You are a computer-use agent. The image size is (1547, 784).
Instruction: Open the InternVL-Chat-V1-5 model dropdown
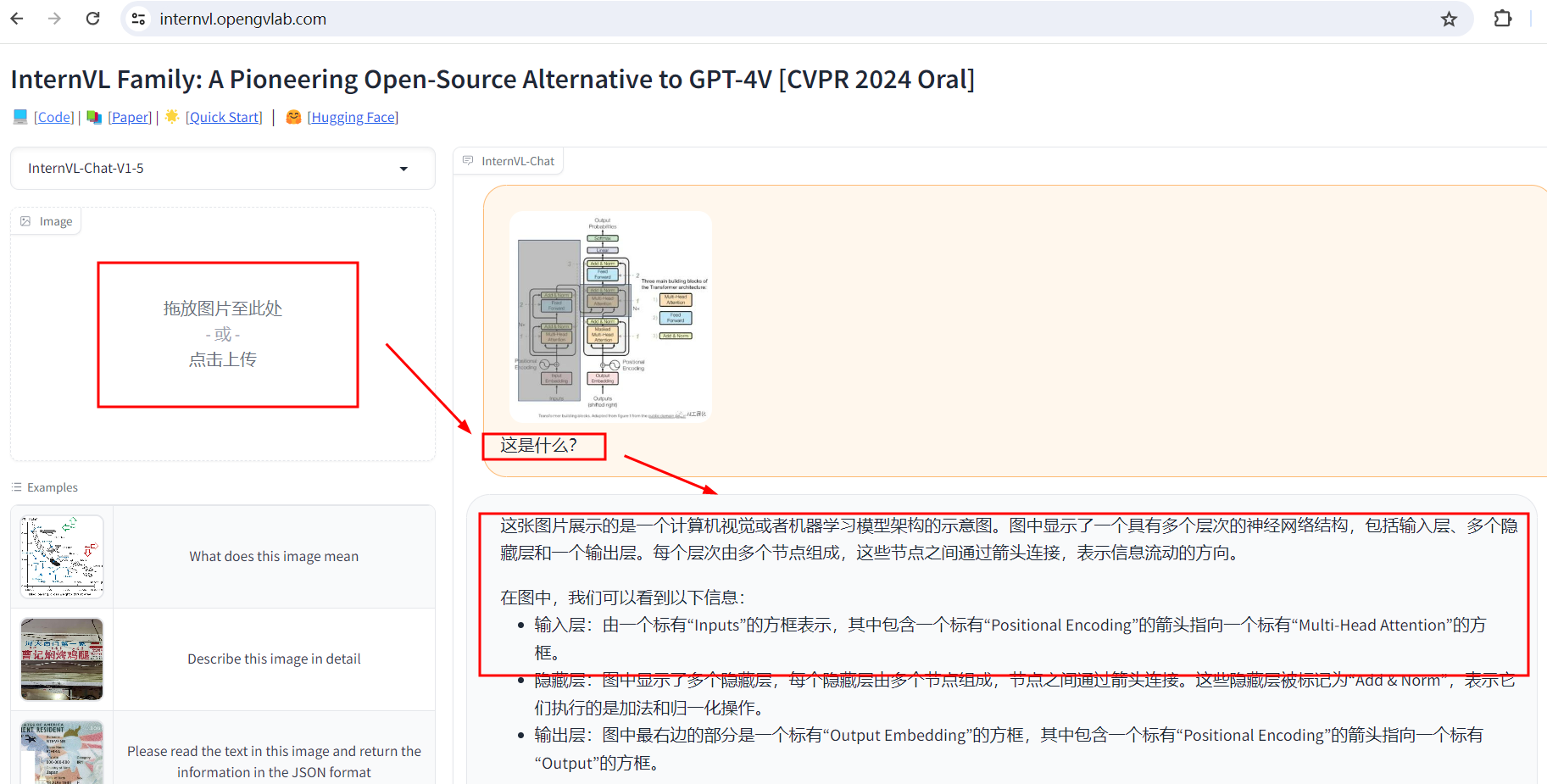point(222,168)
